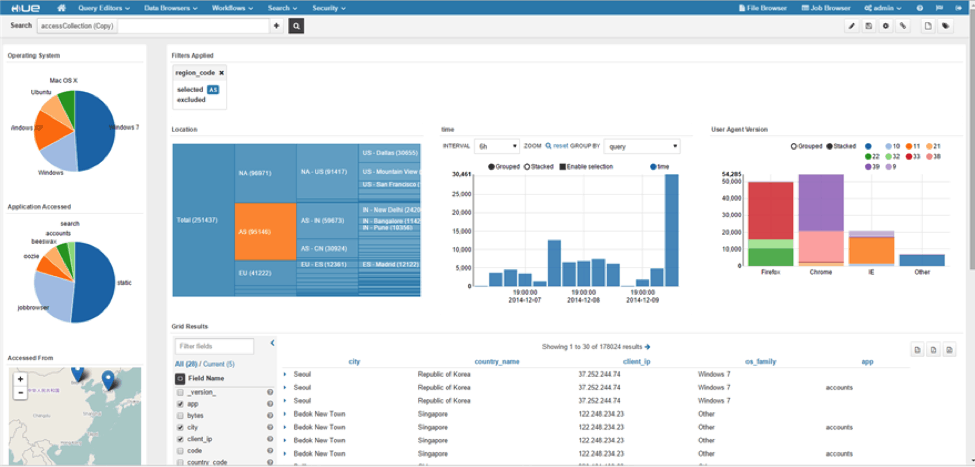Click the magnifier search button
Image resolution: width=975 pixels, height=467 pixels.
point(296,25)
